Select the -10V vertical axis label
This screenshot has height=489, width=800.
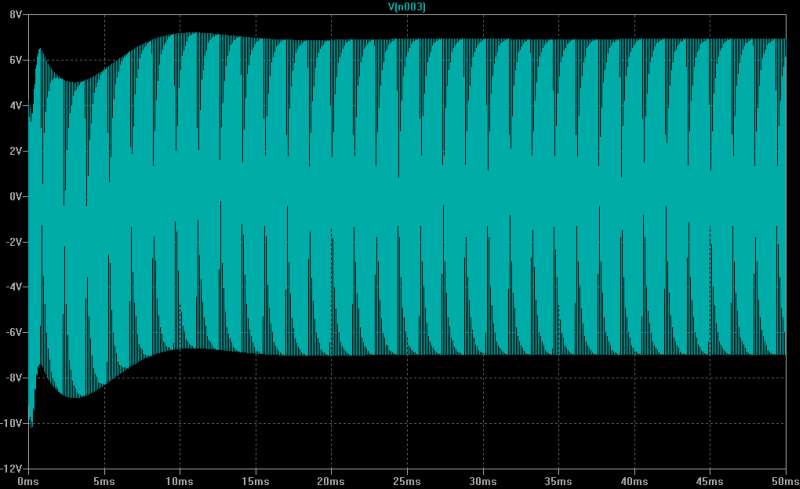11,423
